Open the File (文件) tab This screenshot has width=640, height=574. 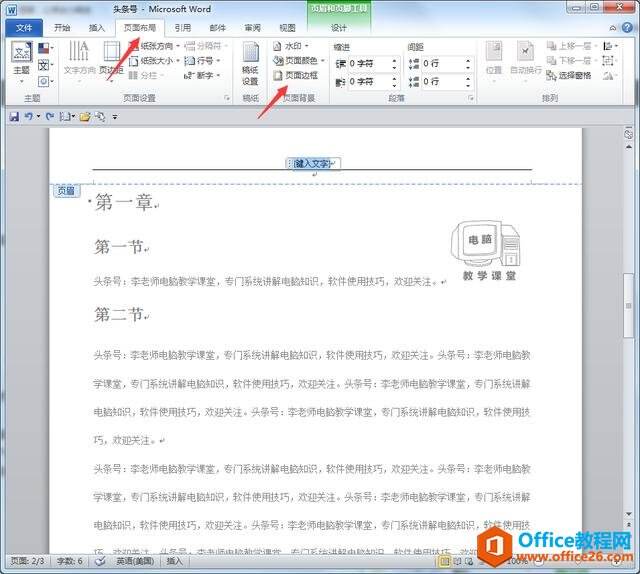coord(24,28)
